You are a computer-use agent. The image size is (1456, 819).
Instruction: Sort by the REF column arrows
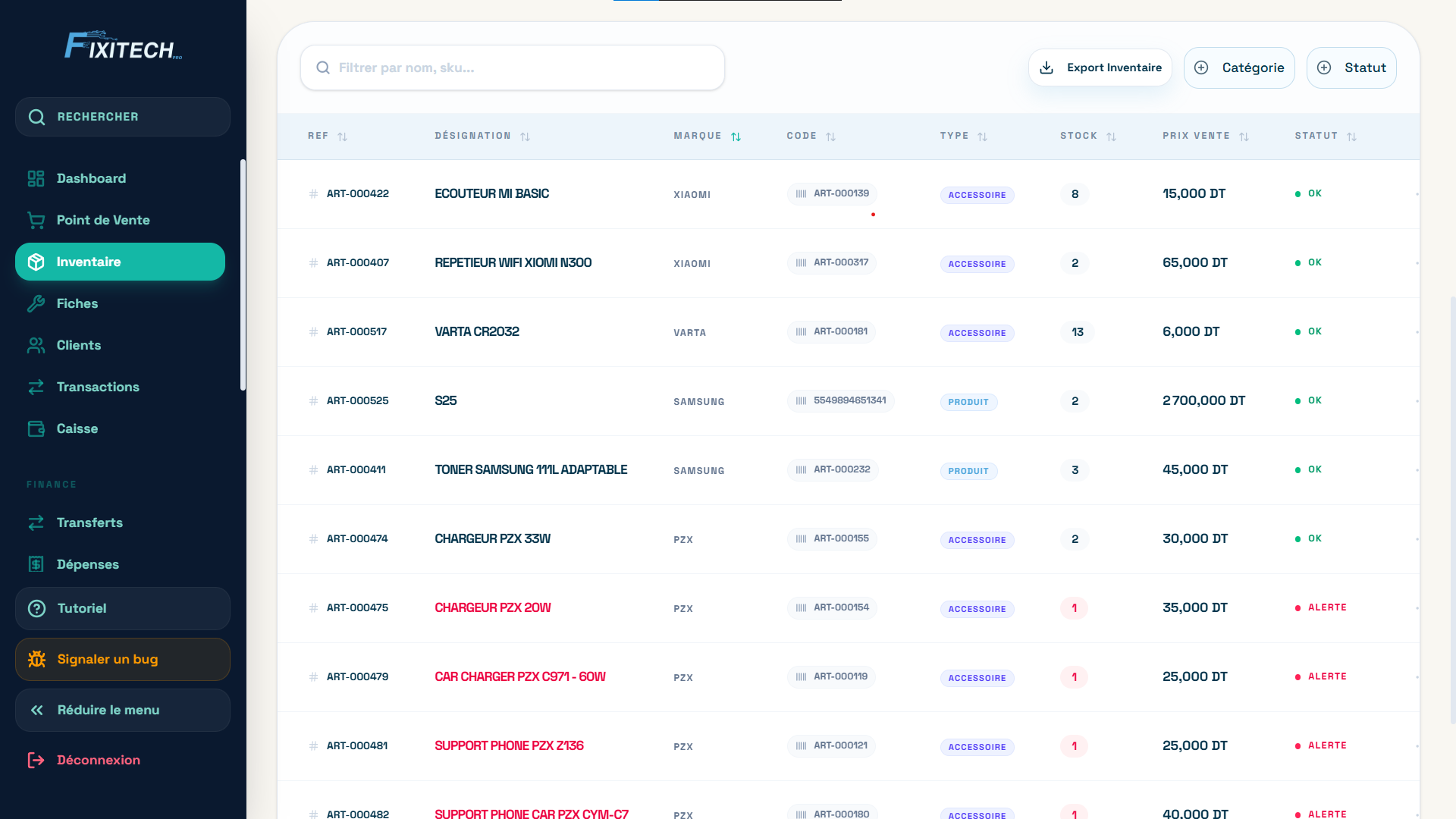[343, 136]
